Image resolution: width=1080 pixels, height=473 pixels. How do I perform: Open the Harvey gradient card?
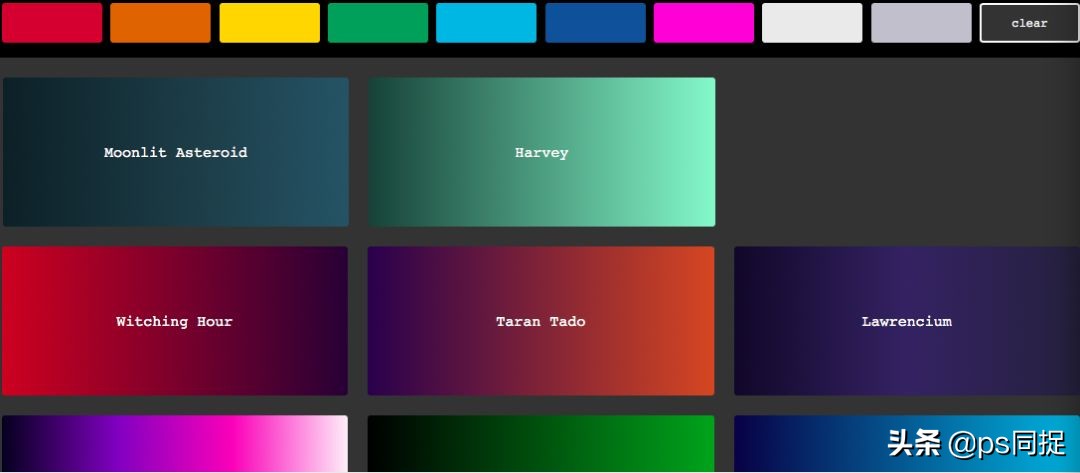point(541,152)
